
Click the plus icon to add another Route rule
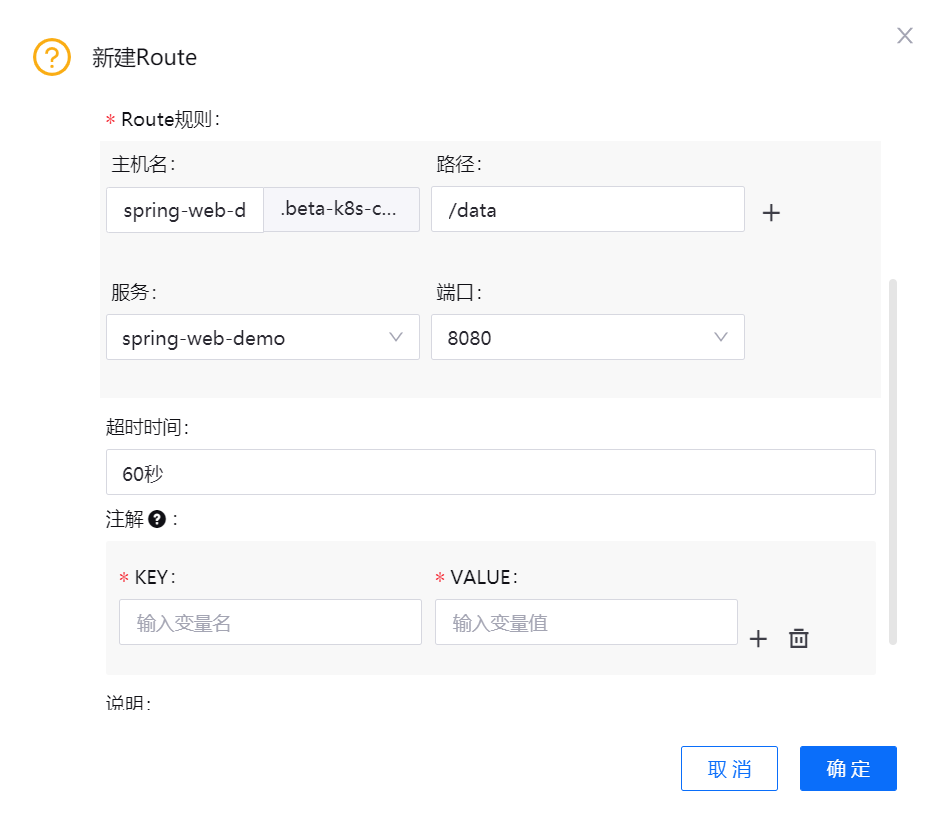pyautogui.click(x=770, y=212)
